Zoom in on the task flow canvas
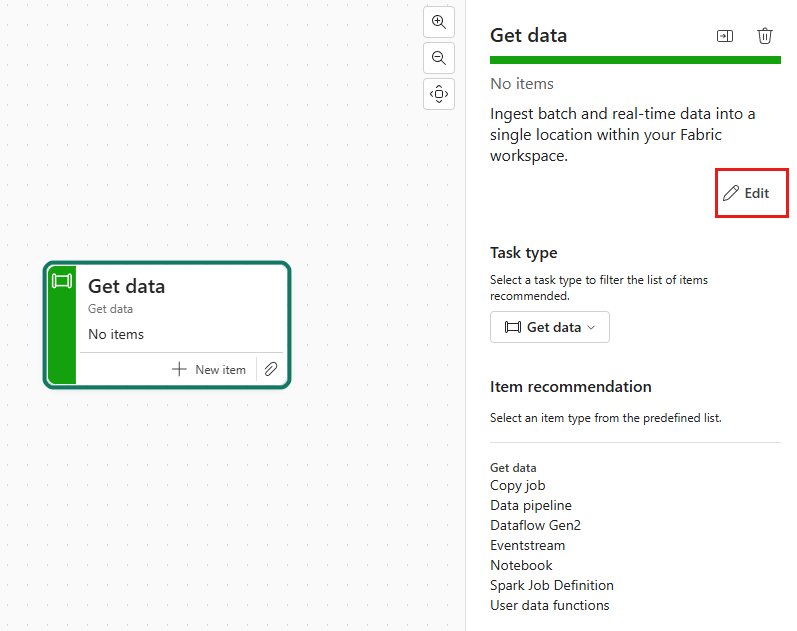Viewport: 797px width, 631px height. pos(438,22)
